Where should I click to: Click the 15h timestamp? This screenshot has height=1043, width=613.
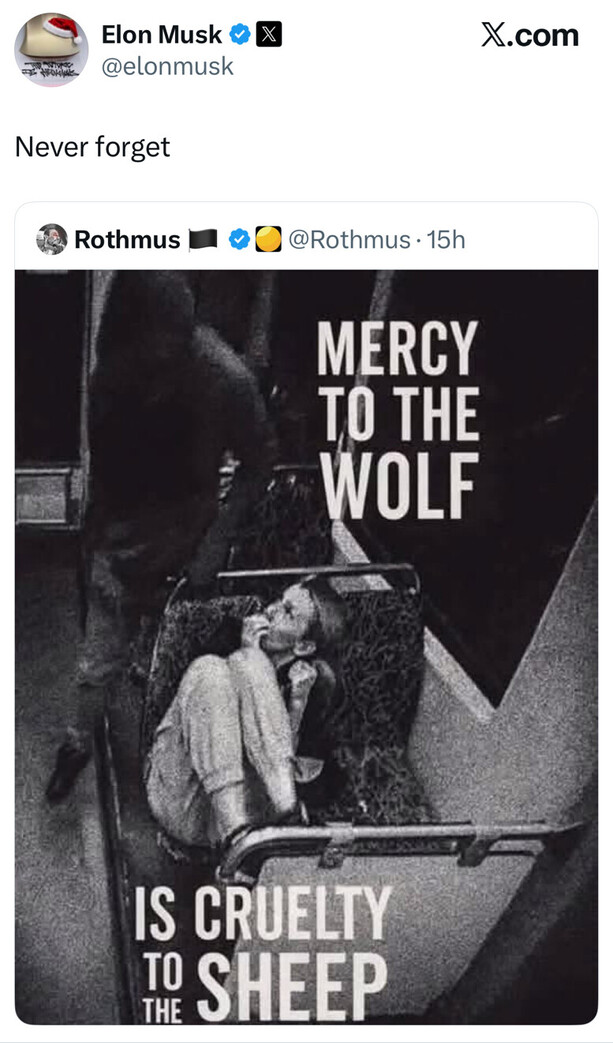click(x=446, y=240)
